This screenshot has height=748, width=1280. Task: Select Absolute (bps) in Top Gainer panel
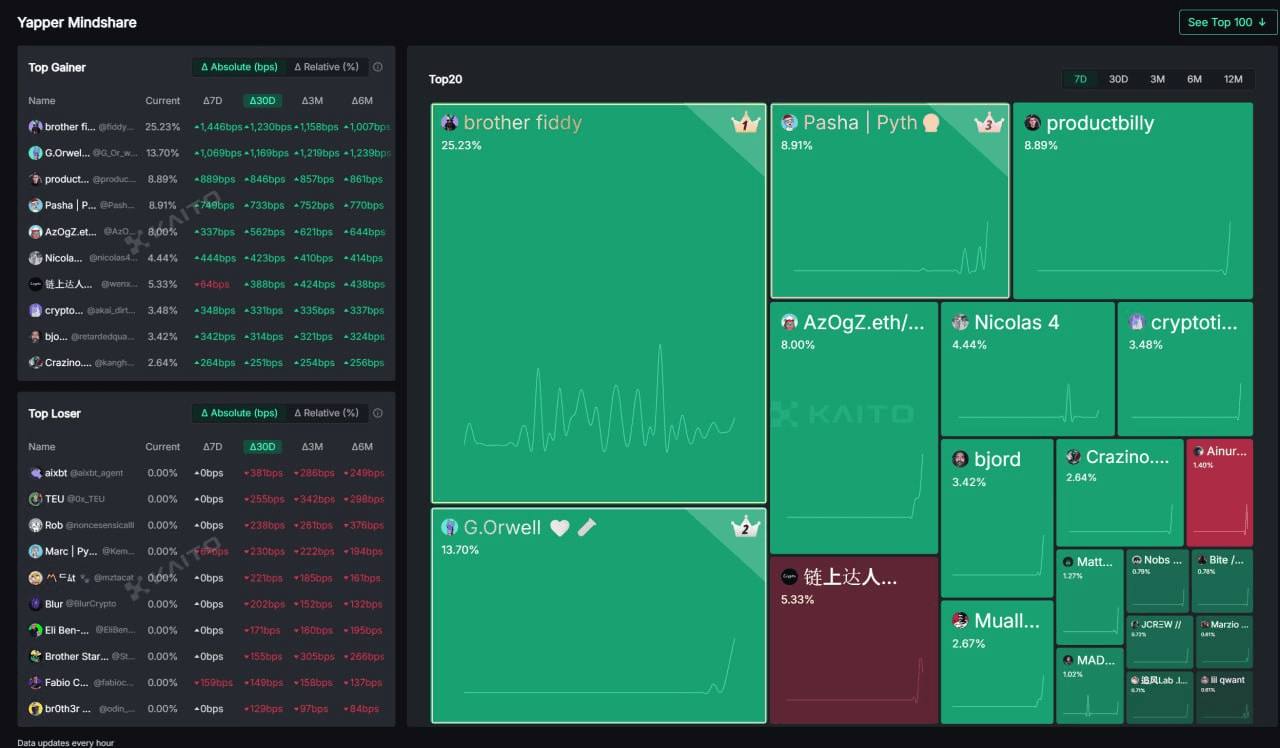[x=239, y=67]
